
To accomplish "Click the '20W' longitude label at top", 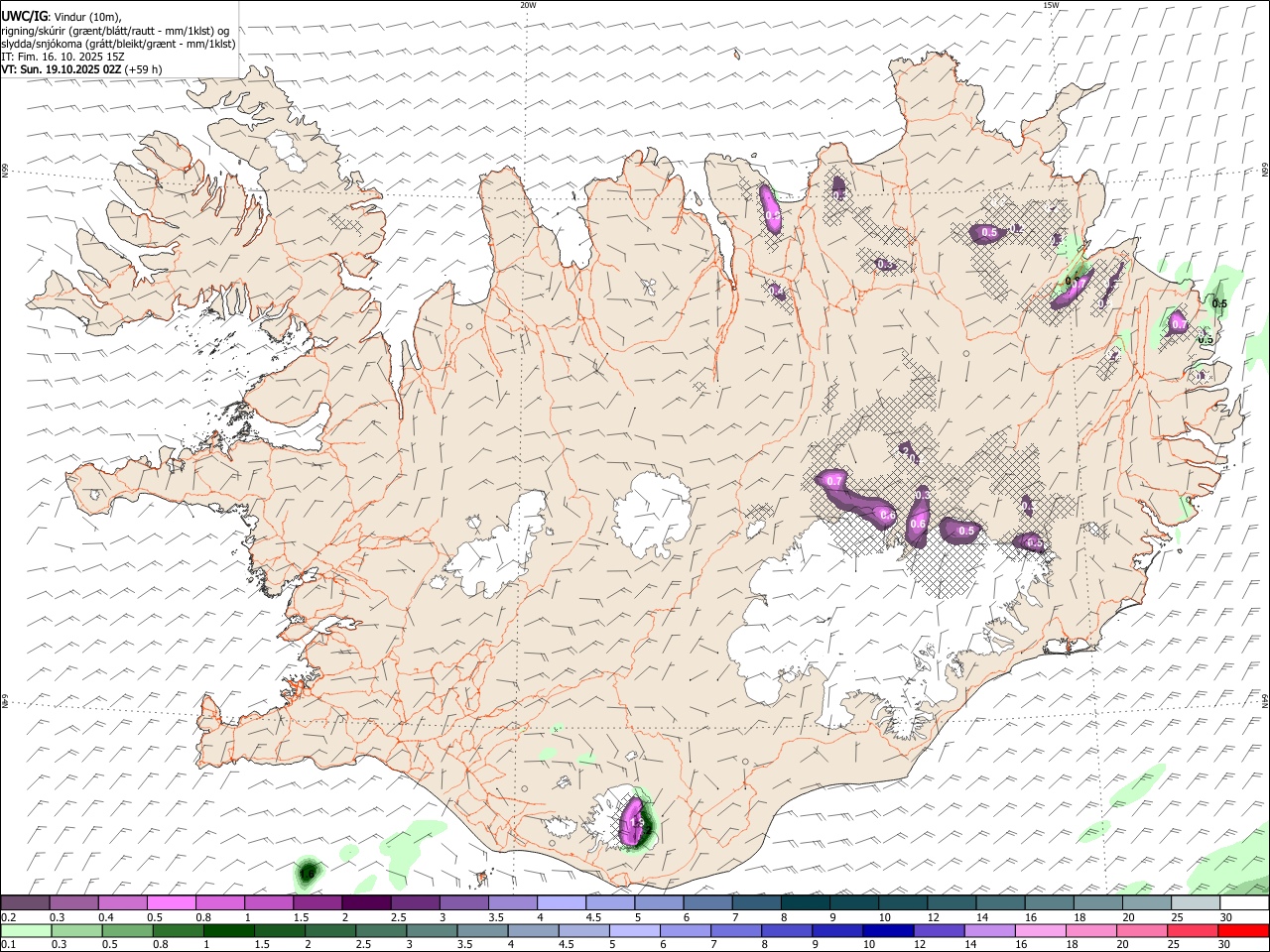I will [x=528, y=5].
